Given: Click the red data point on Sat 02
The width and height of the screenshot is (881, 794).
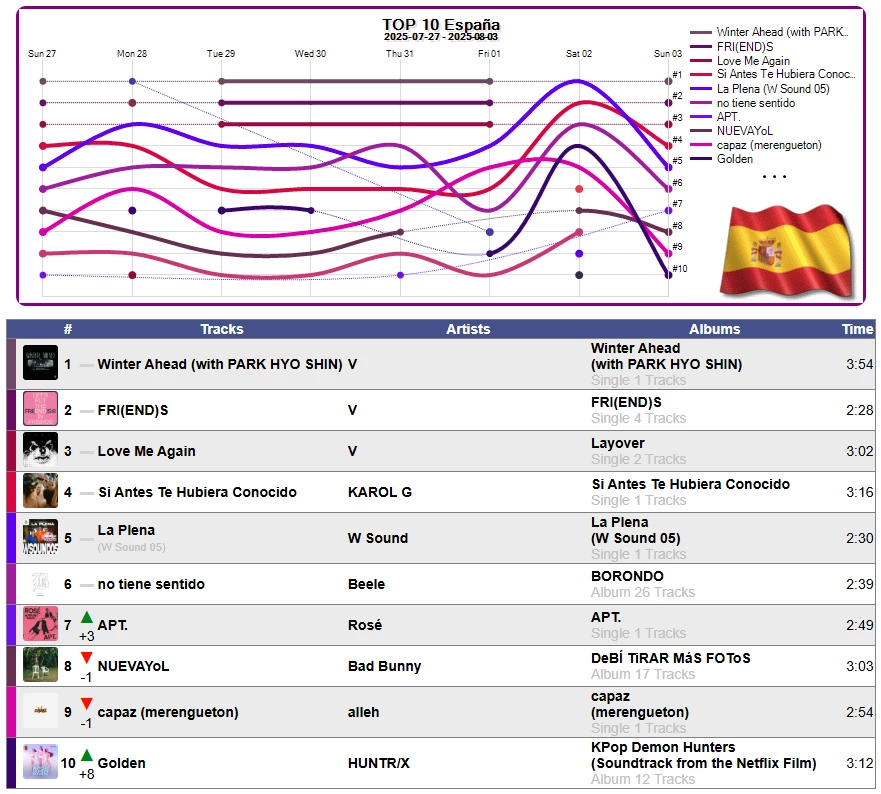Looking at the screenshot, I should pos(579,189).
